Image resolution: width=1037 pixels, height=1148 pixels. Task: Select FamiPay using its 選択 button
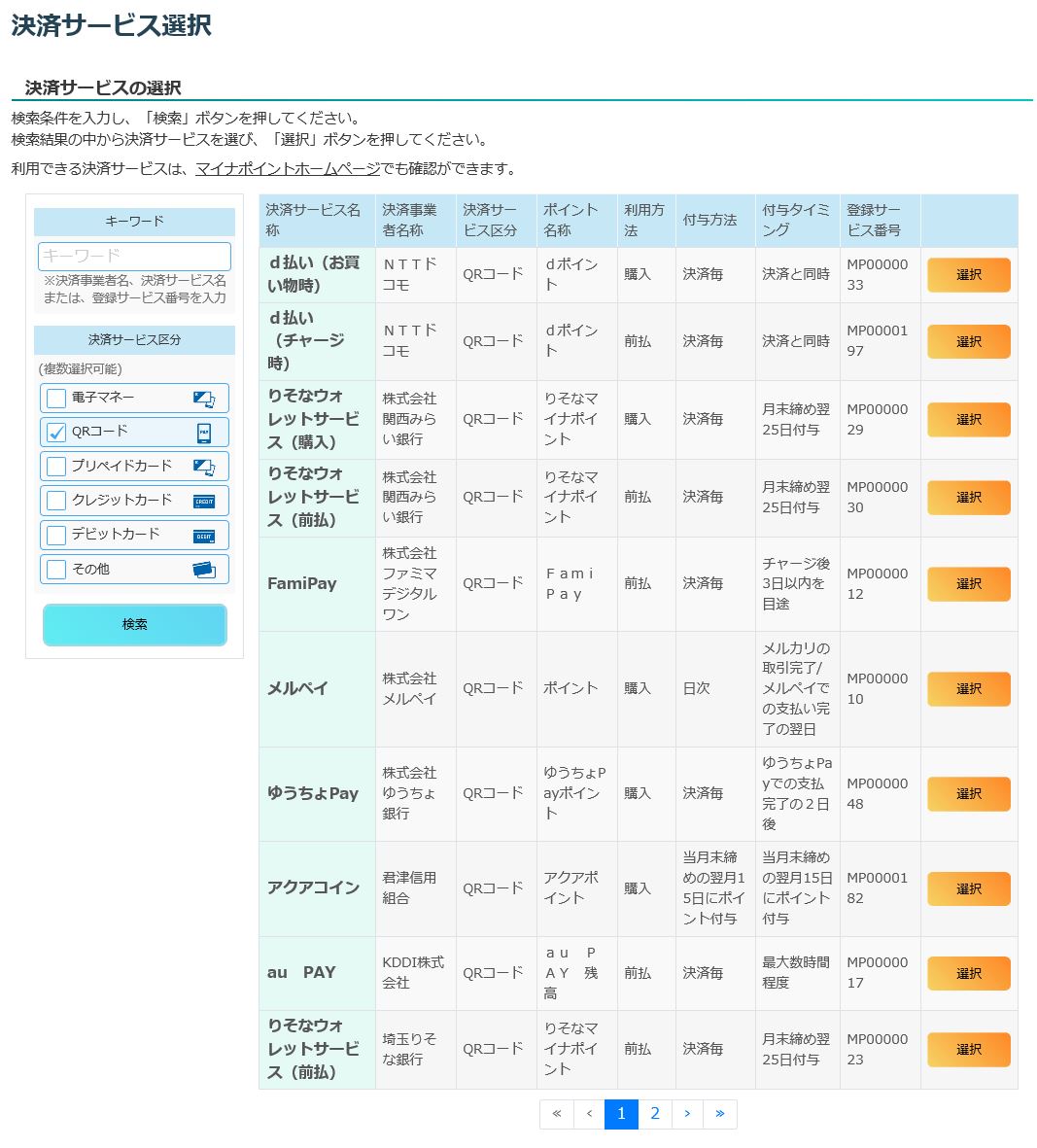pos(968,584)
